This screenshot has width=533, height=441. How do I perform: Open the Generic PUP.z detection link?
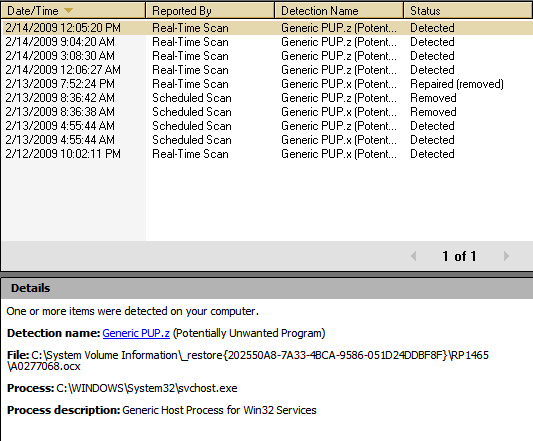(136, 333)
